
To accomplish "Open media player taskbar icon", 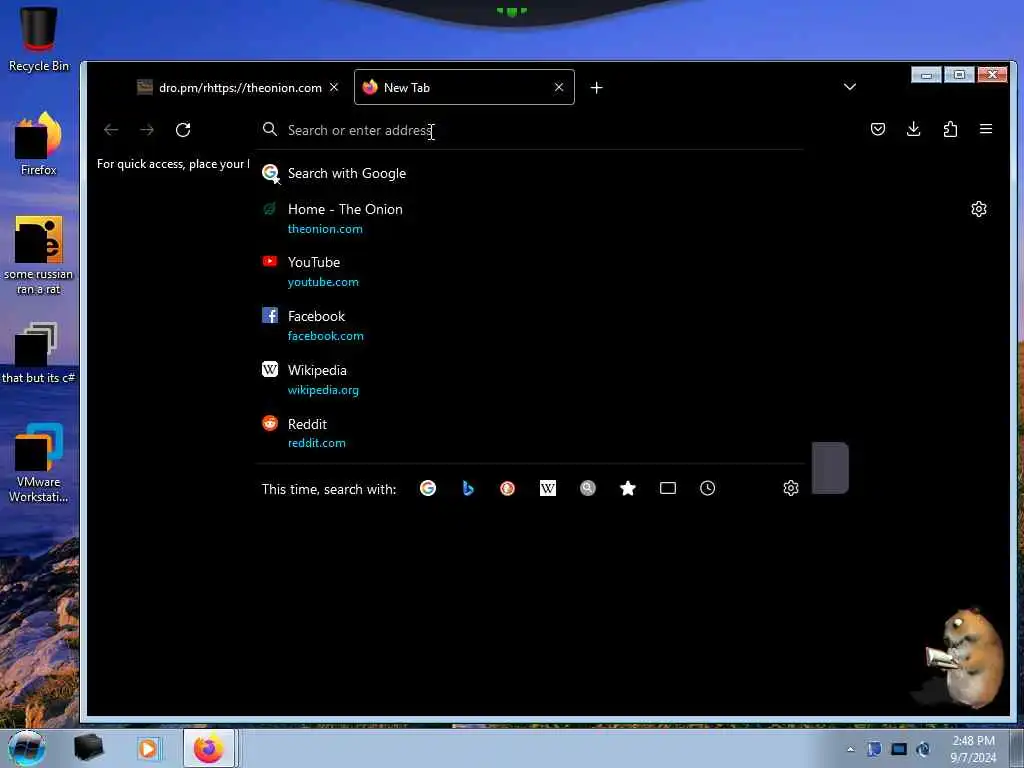I will tap(148, 748).
